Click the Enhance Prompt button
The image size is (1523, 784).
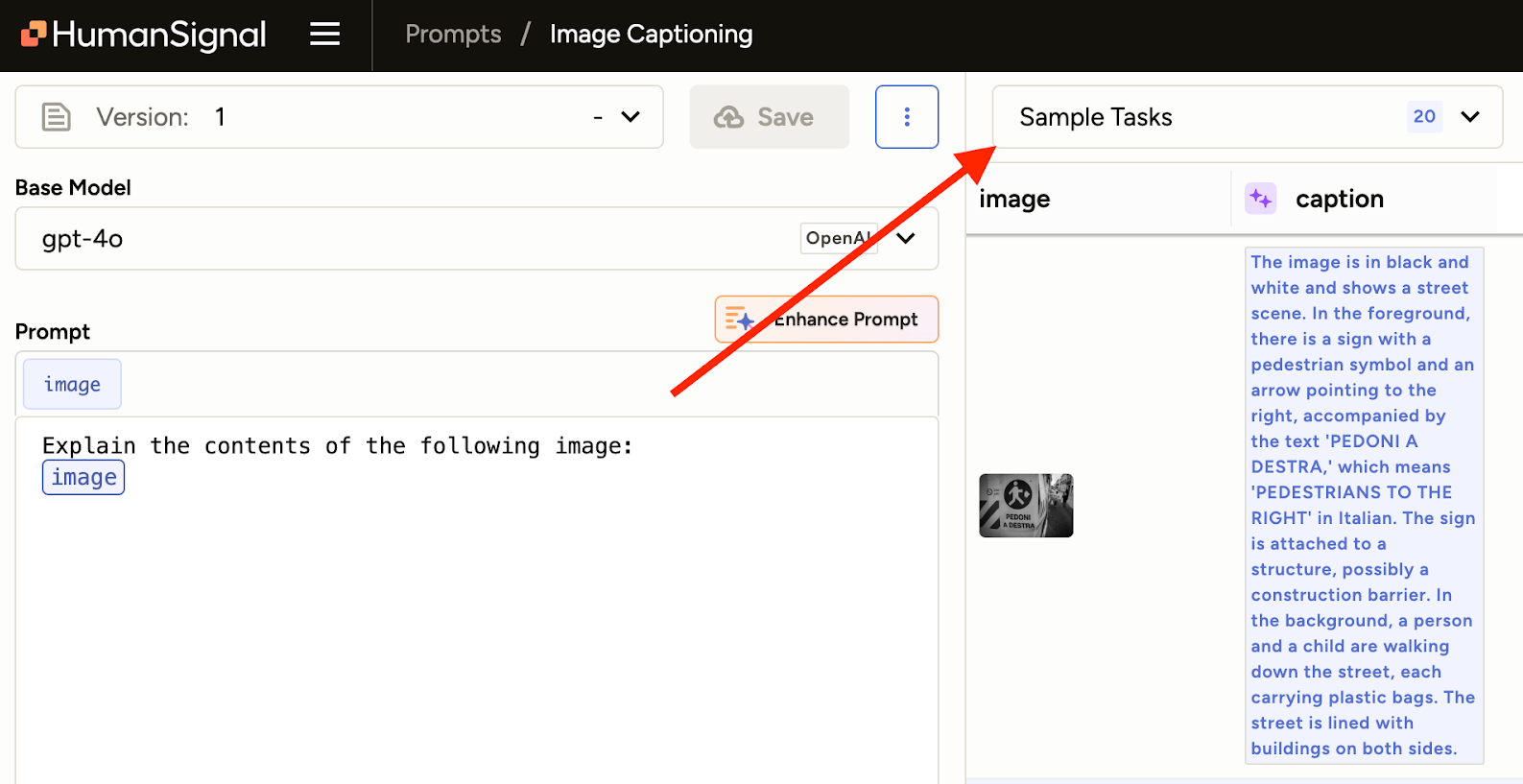(826, 320)
